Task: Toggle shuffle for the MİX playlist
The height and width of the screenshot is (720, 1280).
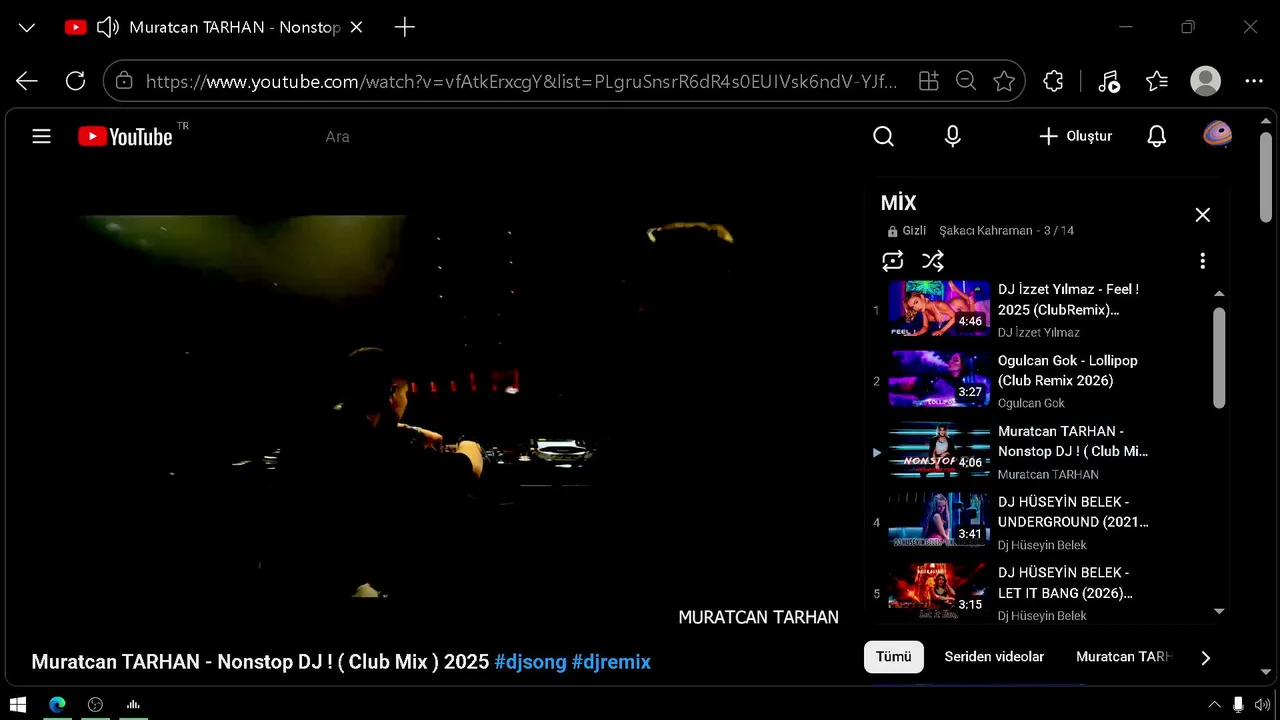Action: (933, 261)
